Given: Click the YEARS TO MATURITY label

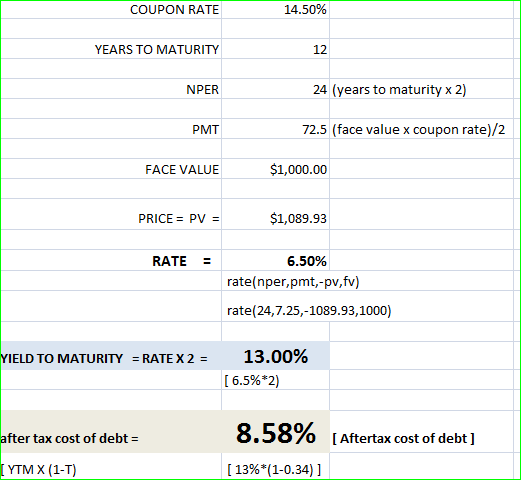Looking at the screenshot, I should point(157,50).
